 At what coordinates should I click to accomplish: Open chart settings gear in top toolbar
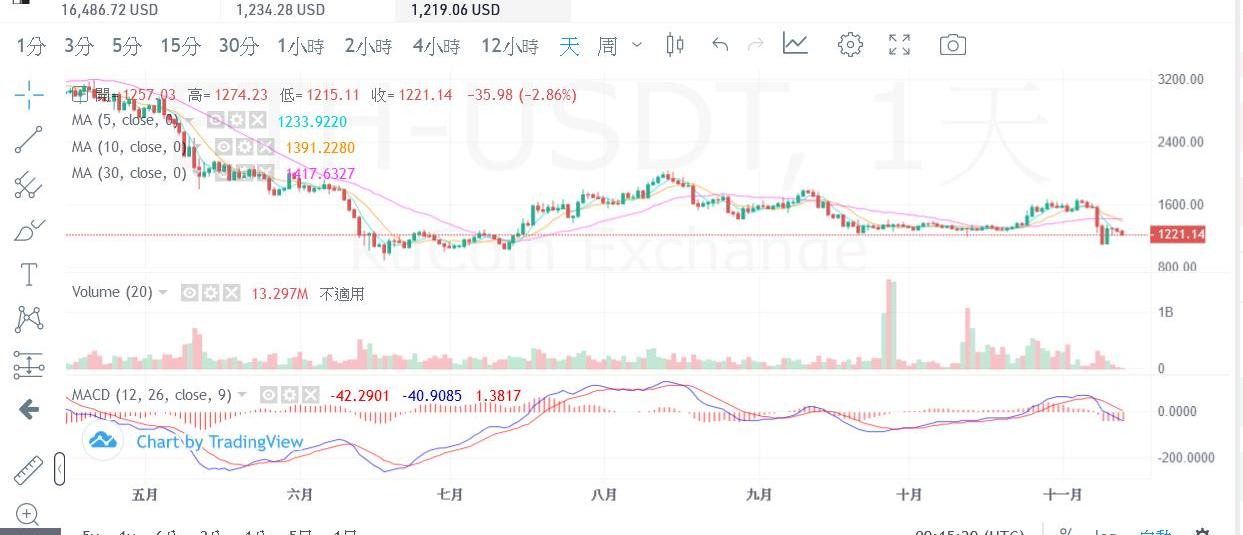click(x=850, y=45)
